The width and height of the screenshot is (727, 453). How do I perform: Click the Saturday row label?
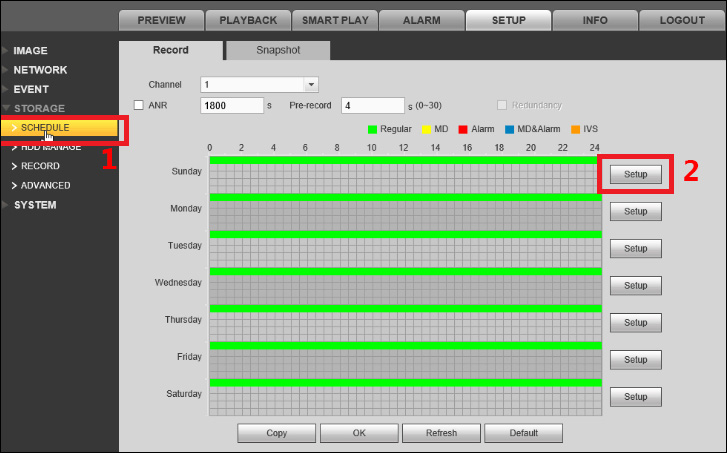click(x=184, y=394)
